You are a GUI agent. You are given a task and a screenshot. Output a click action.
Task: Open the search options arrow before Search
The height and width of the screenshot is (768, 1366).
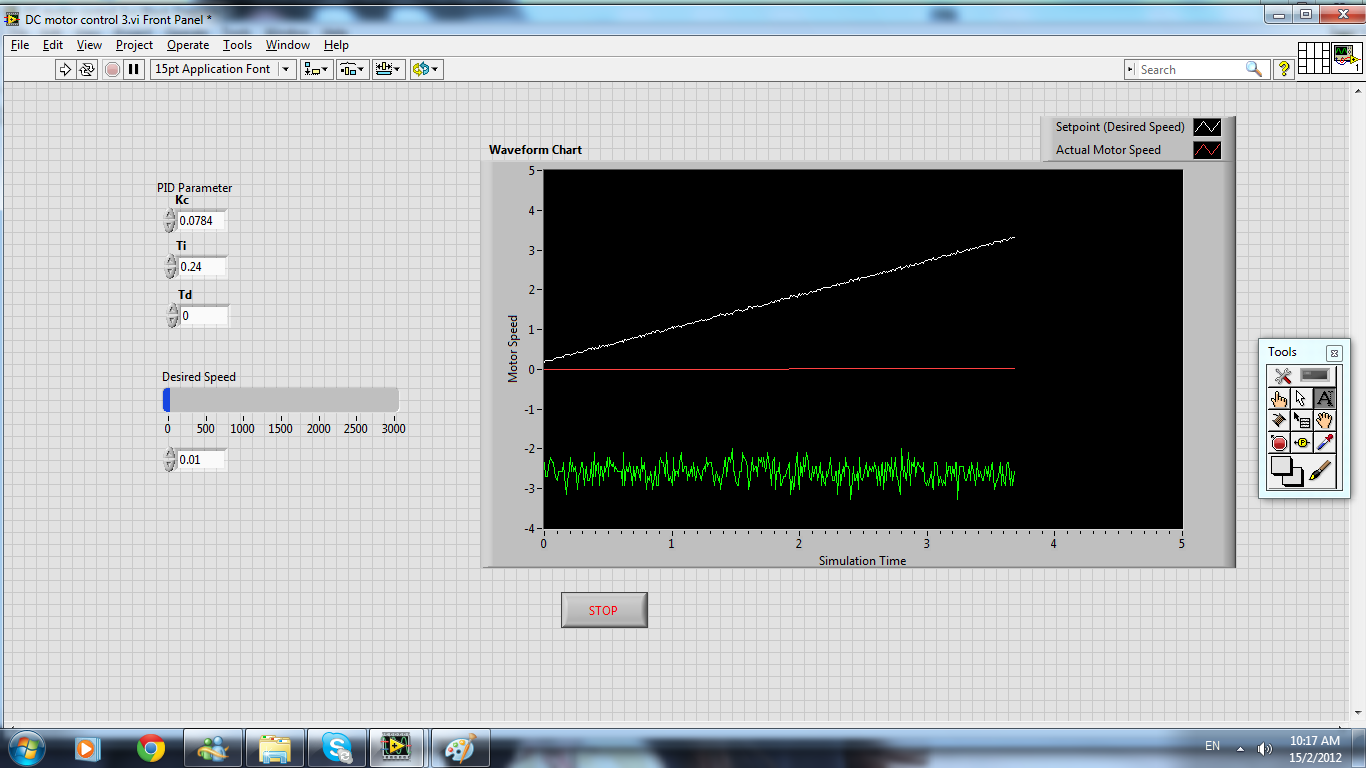pos(1131,70)
